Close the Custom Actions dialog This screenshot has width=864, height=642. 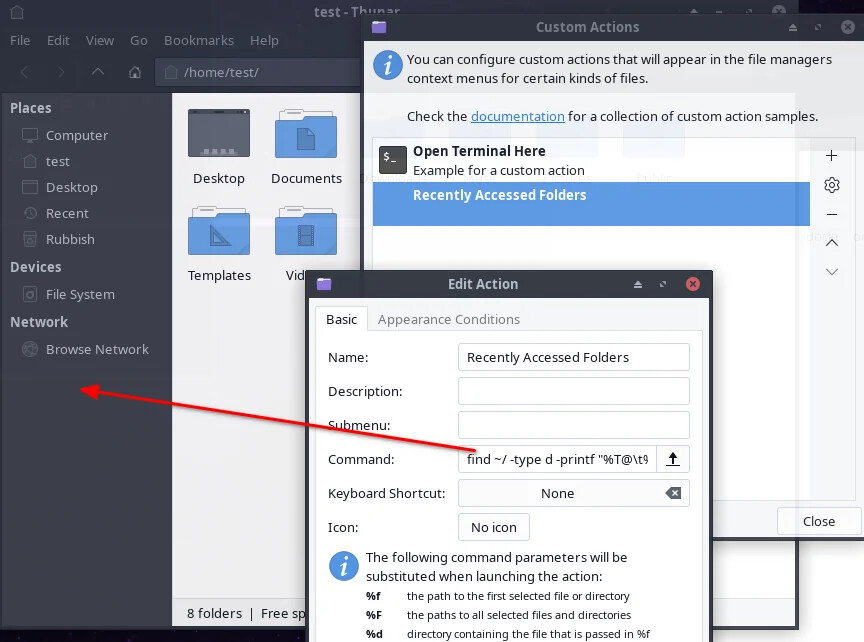pyautogui.click(x=818, y=521)
